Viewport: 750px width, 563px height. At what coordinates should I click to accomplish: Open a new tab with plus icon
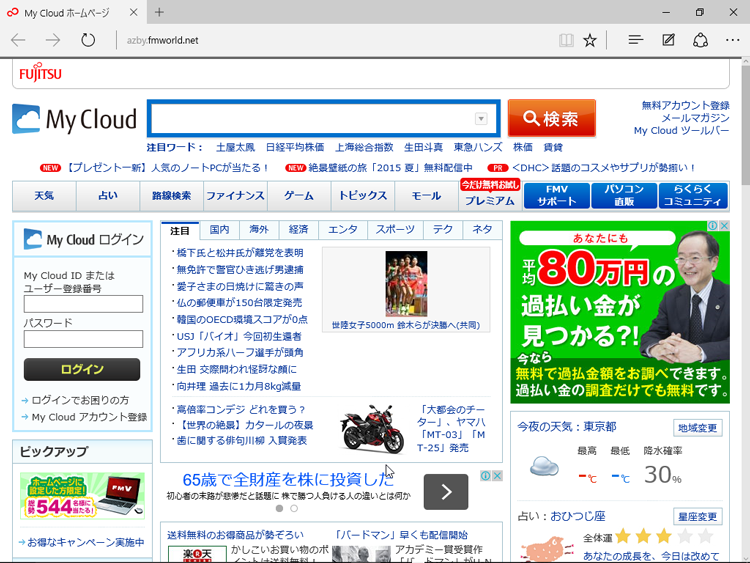(159, 12)
